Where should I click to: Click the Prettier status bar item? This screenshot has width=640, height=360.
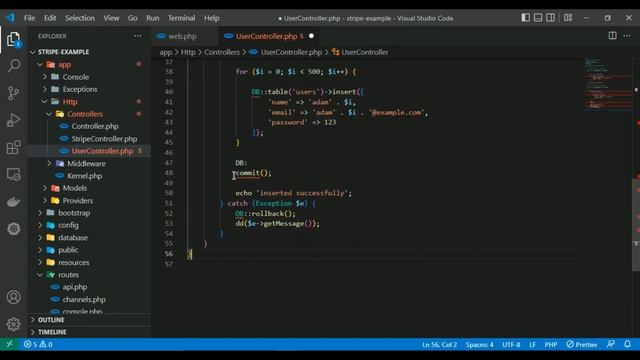[582, 344]
